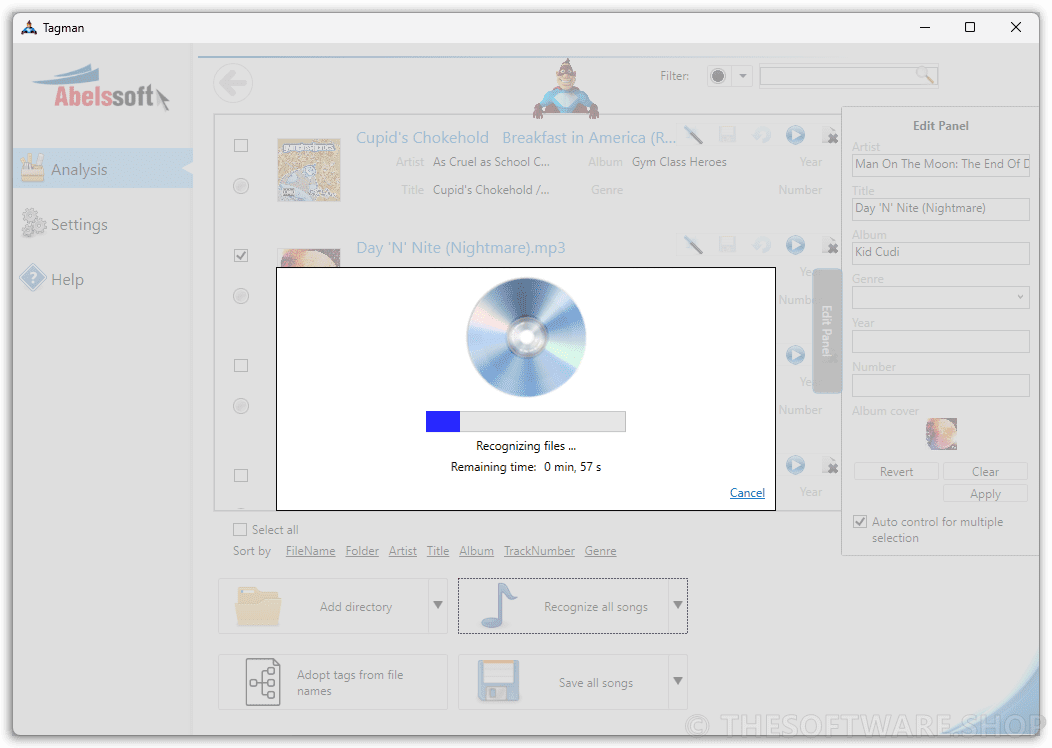This screenshot has width=1052, height=748.
Task: Click the Tagman app icon in title bar
Action: (x=29, y=28)
